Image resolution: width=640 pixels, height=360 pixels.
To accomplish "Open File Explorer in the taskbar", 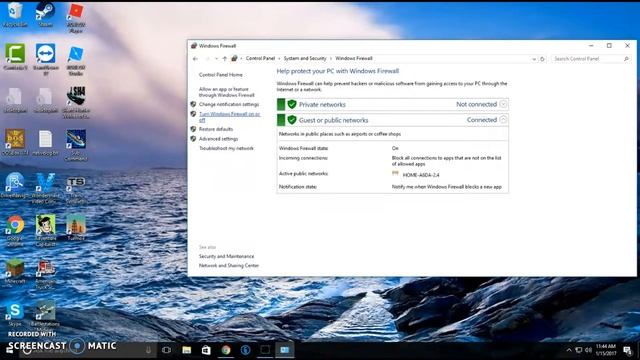I will click(187, 350).
